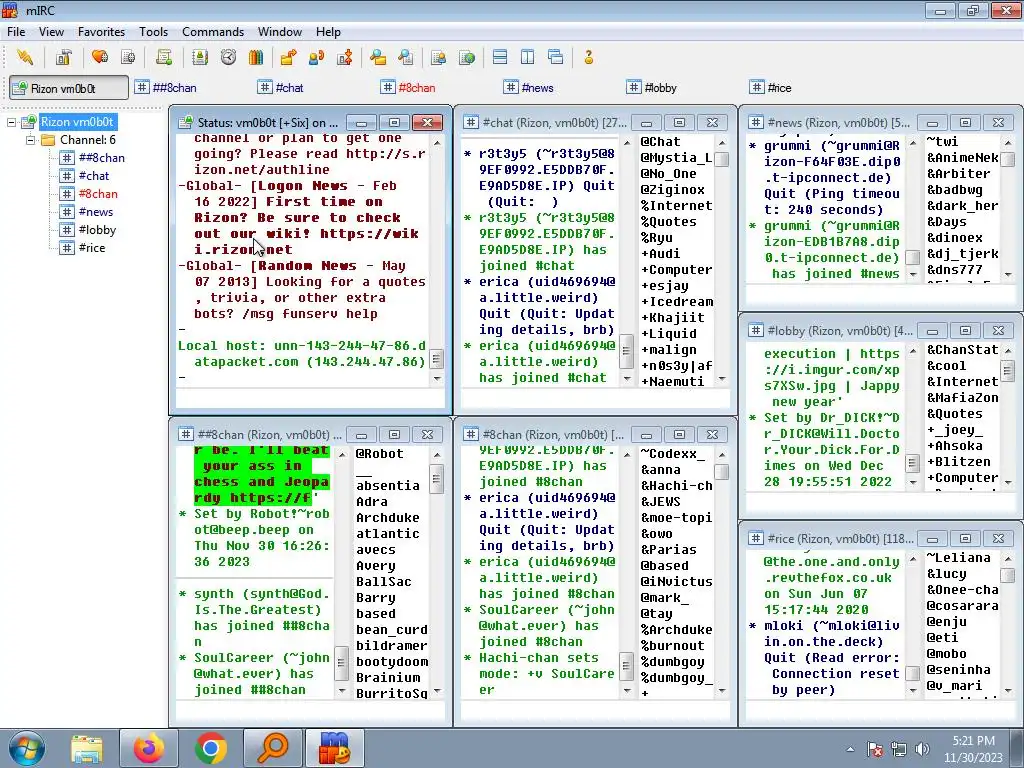Select #rice in the tree list
Screen dimensions: 1024x768
coord(91,248)
